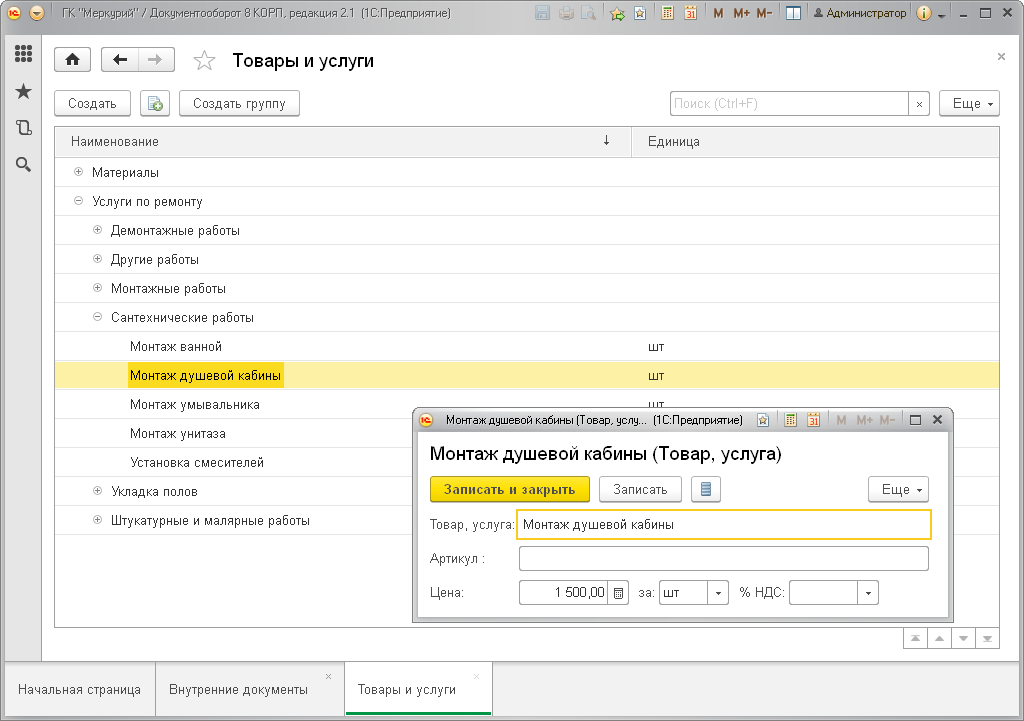Open the unit dropdown next to за:
Viewport: 1024px width, 721px height.
pos(718,593)
